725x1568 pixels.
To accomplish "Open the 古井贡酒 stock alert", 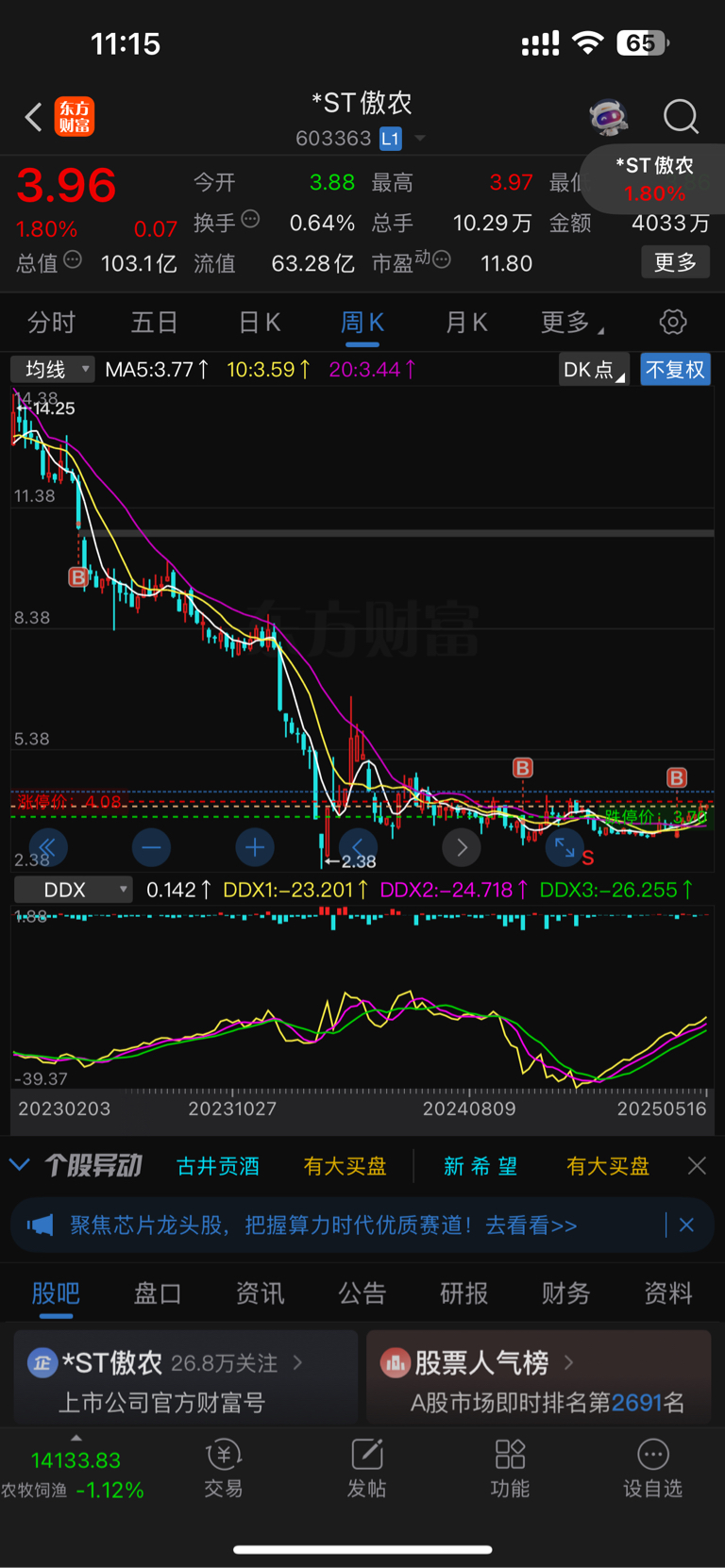I will (218, 1166).
